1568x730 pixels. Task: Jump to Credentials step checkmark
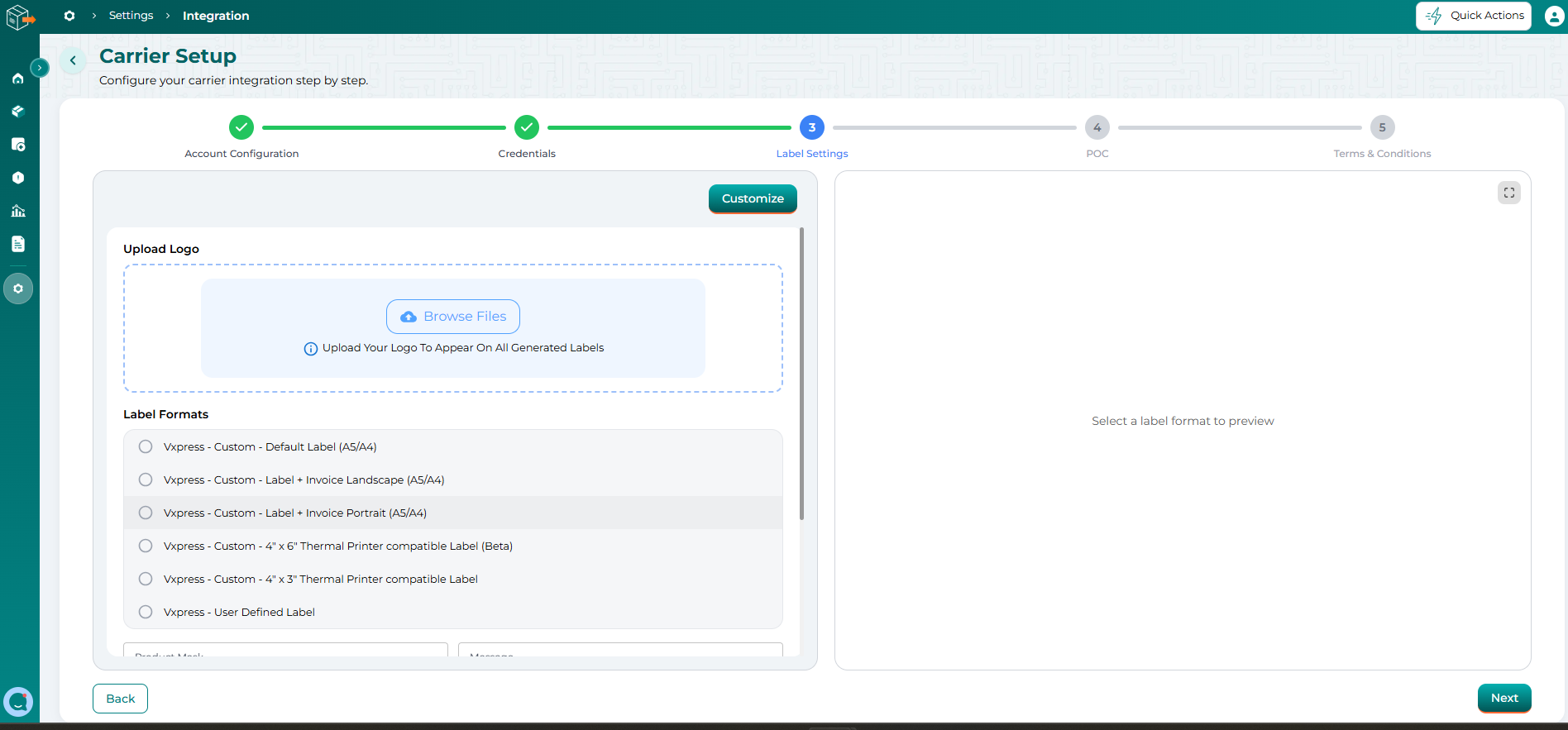pos(527,127)
